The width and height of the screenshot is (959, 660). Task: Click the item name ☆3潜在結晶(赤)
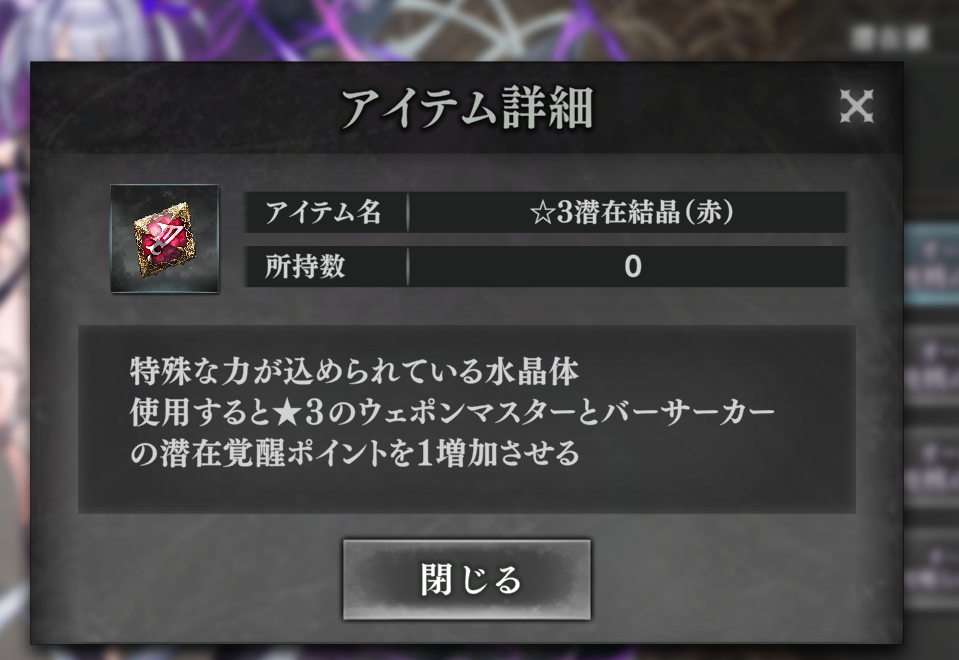point(632,212)
